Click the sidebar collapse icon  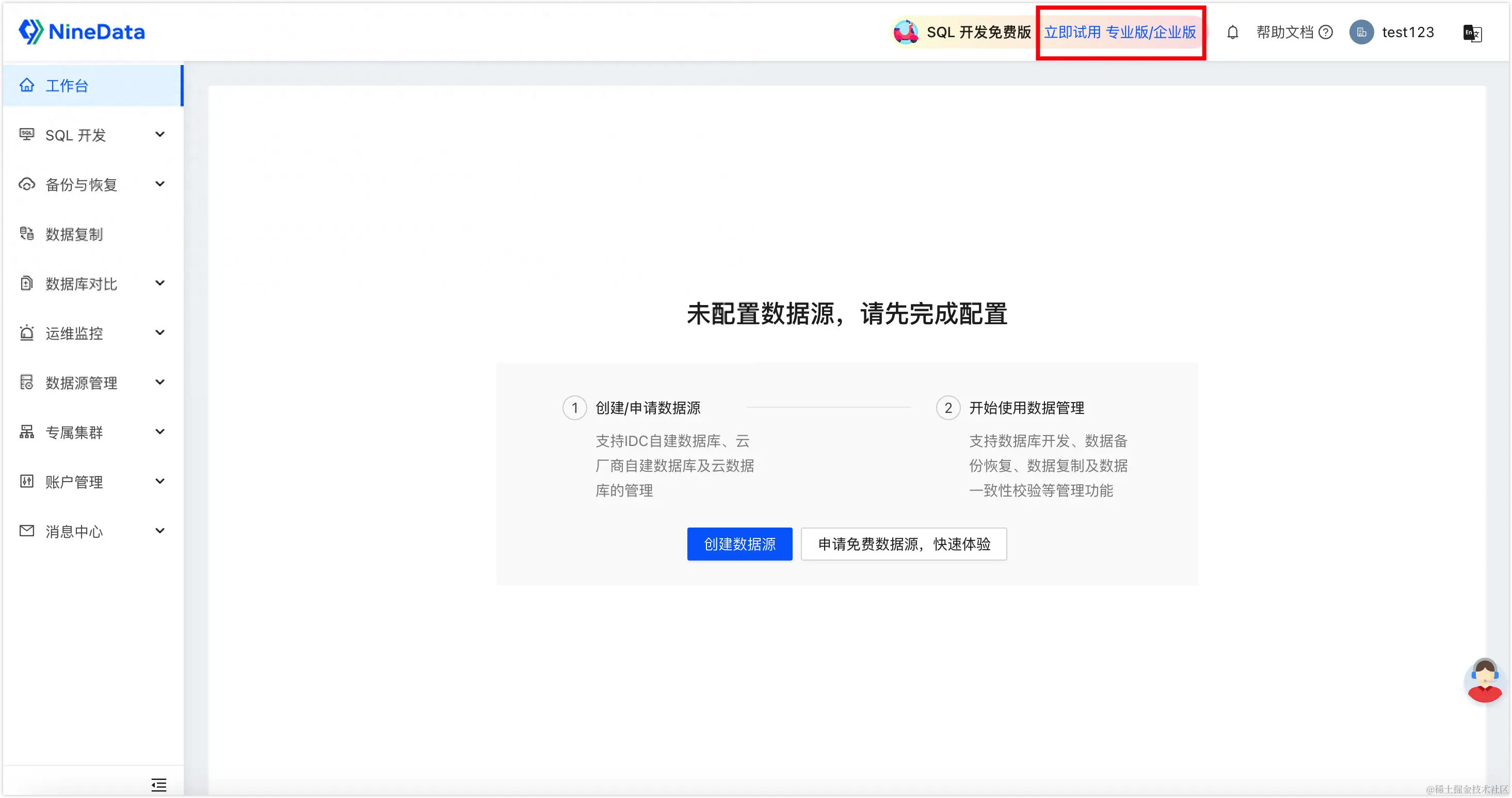coord(158,785)
